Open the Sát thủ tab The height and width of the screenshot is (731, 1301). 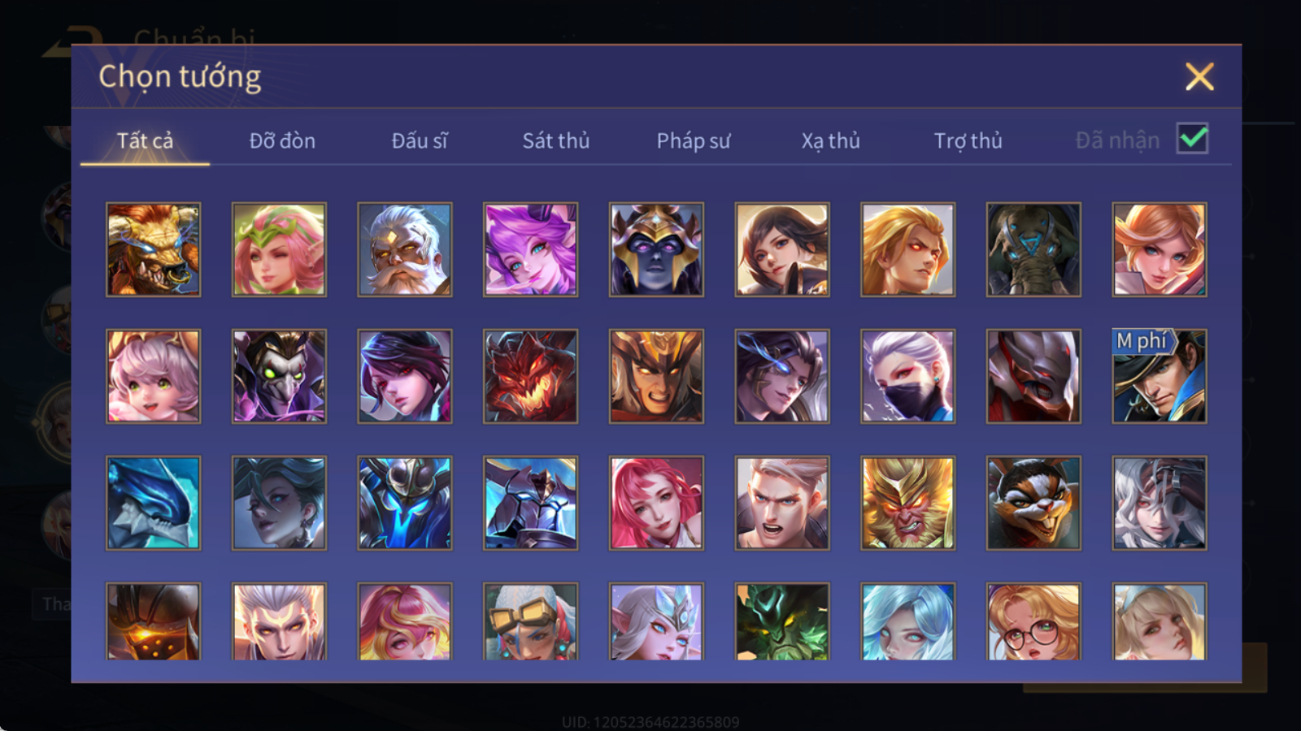pyautogui.click(x=556, y=141)
